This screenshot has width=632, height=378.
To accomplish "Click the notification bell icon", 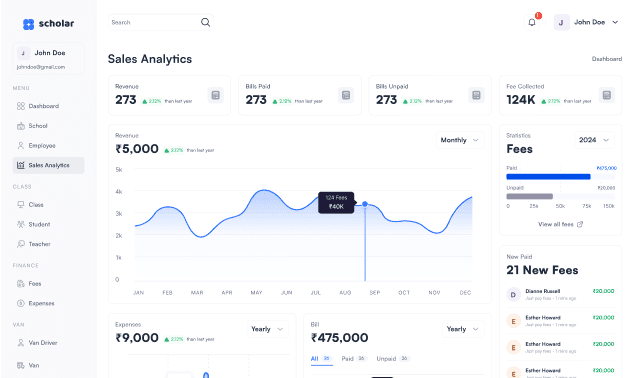I will 532,23.
